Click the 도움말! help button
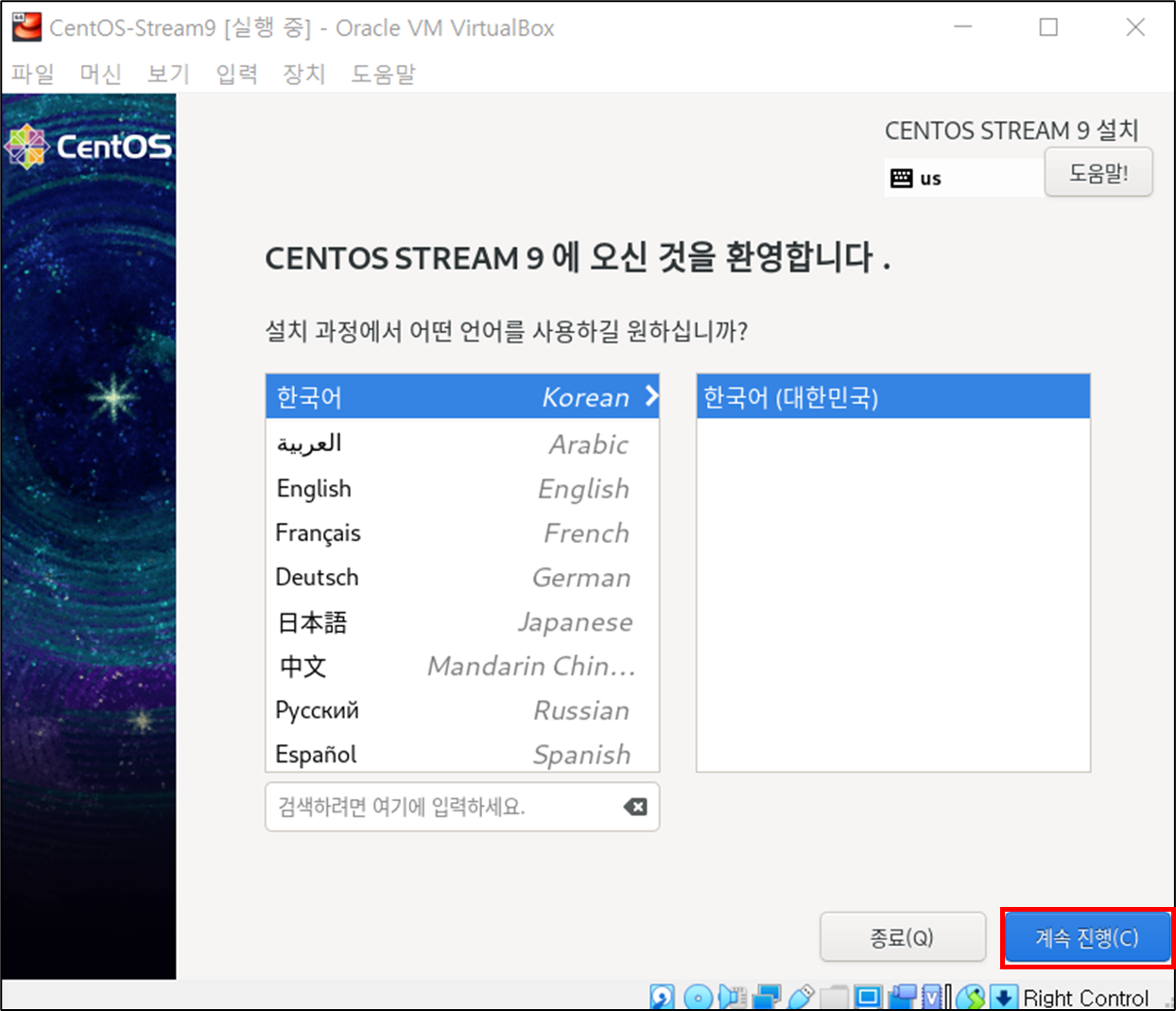The height and width of the screenshot is (1011, 1176). coord(1098,172)
